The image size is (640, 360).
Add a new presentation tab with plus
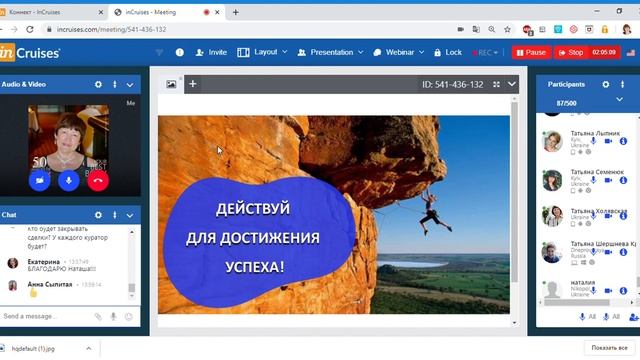pos(193,84)
